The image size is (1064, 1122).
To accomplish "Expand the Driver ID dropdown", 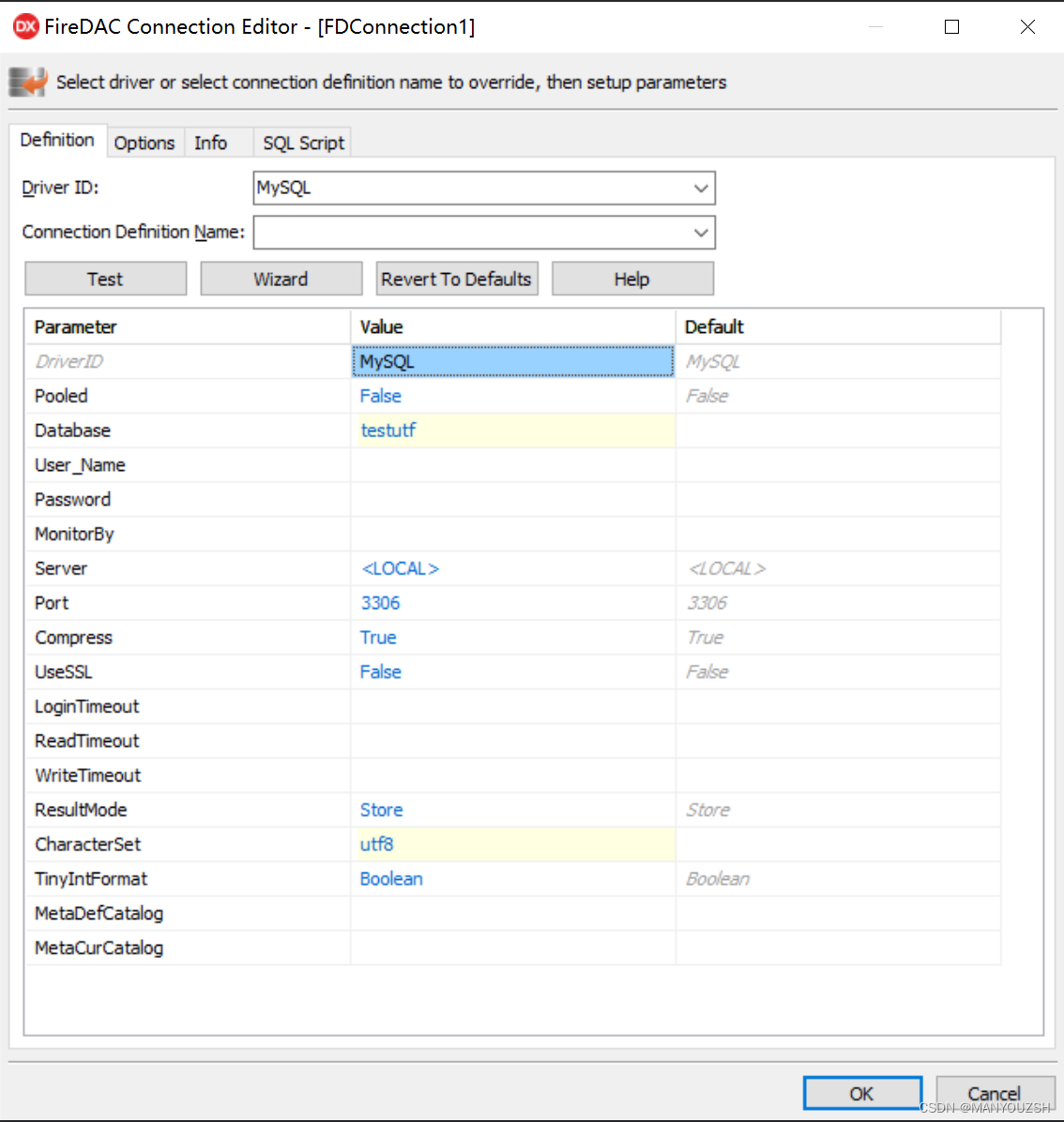I will 701,189.
